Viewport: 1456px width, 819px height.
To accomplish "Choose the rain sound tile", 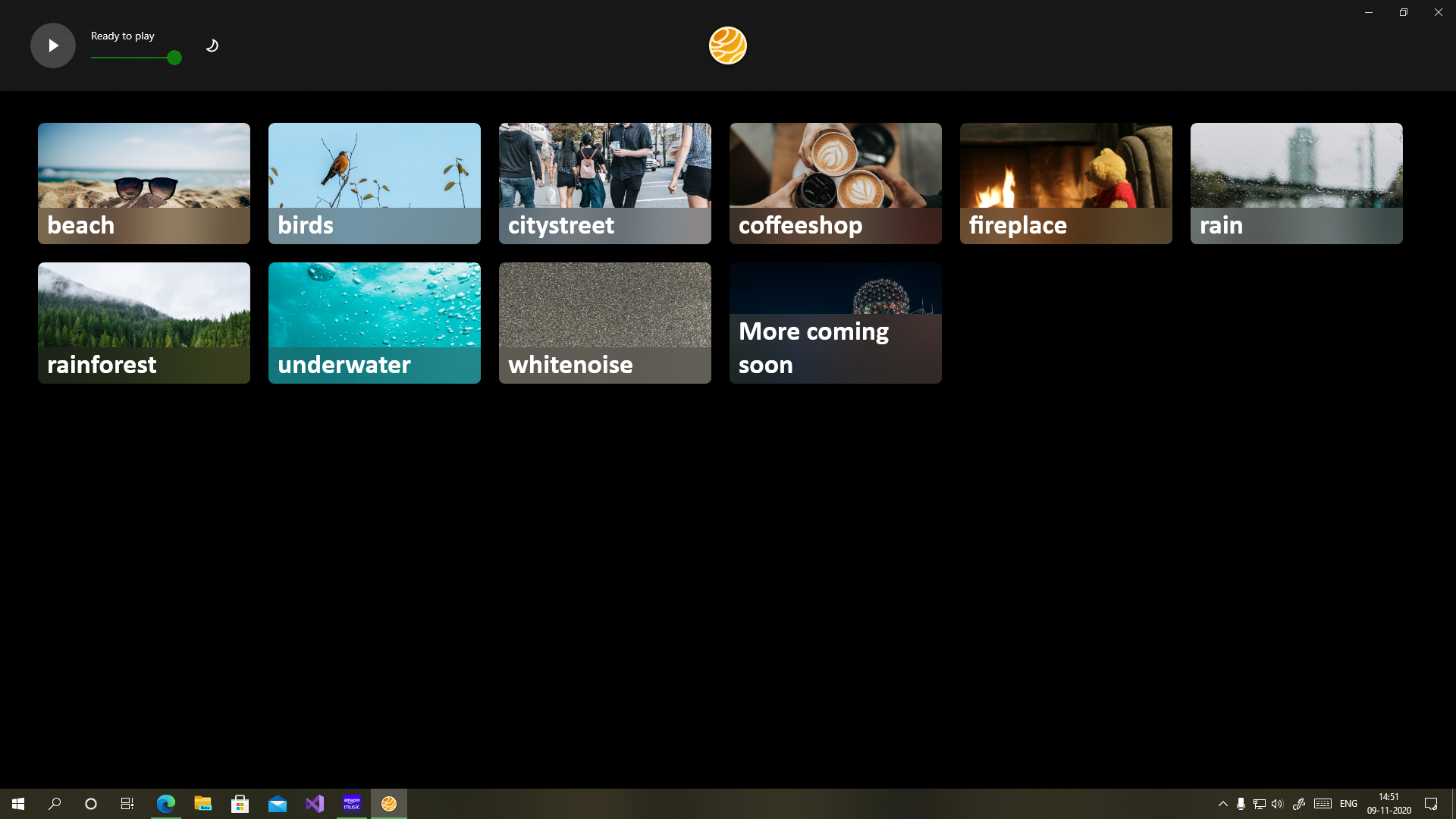I will (1297, 183).
